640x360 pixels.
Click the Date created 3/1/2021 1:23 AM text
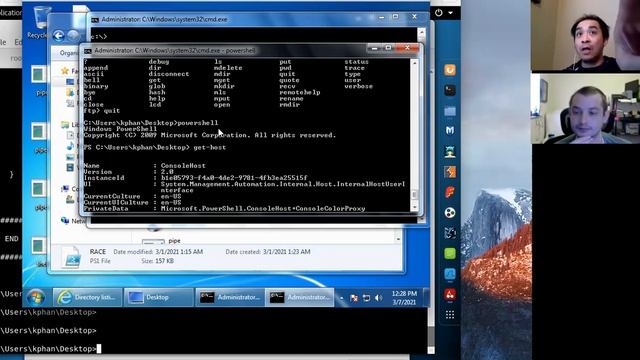[x=268, y=252]
